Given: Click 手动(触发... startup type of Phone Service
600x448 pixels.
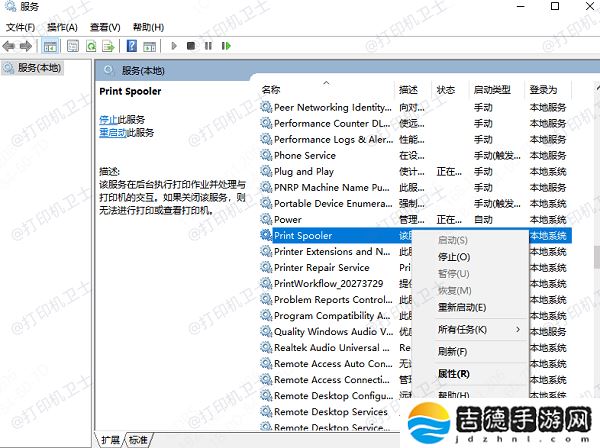Looking at the screenshot, I should [497, 155].
